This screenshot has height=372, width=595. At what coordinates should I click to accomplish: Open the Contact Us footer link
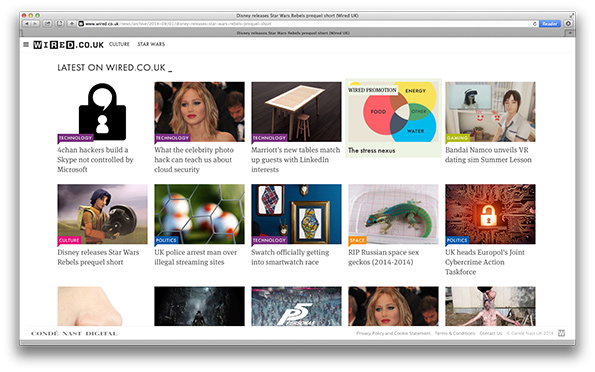pos(491,333)
